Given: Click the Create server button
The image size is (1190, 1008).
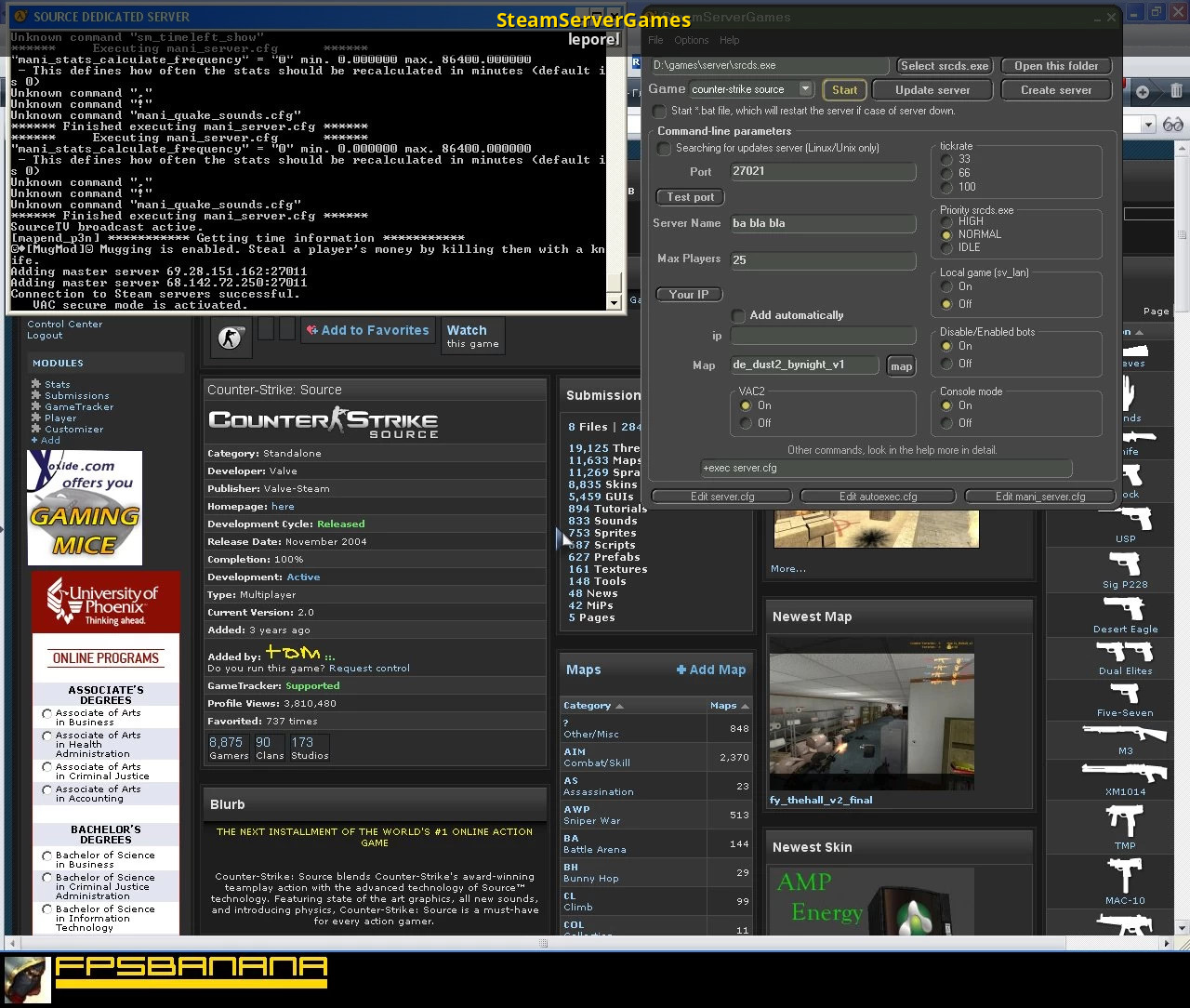Looking at the screenshot, I should pos(1056,90).
